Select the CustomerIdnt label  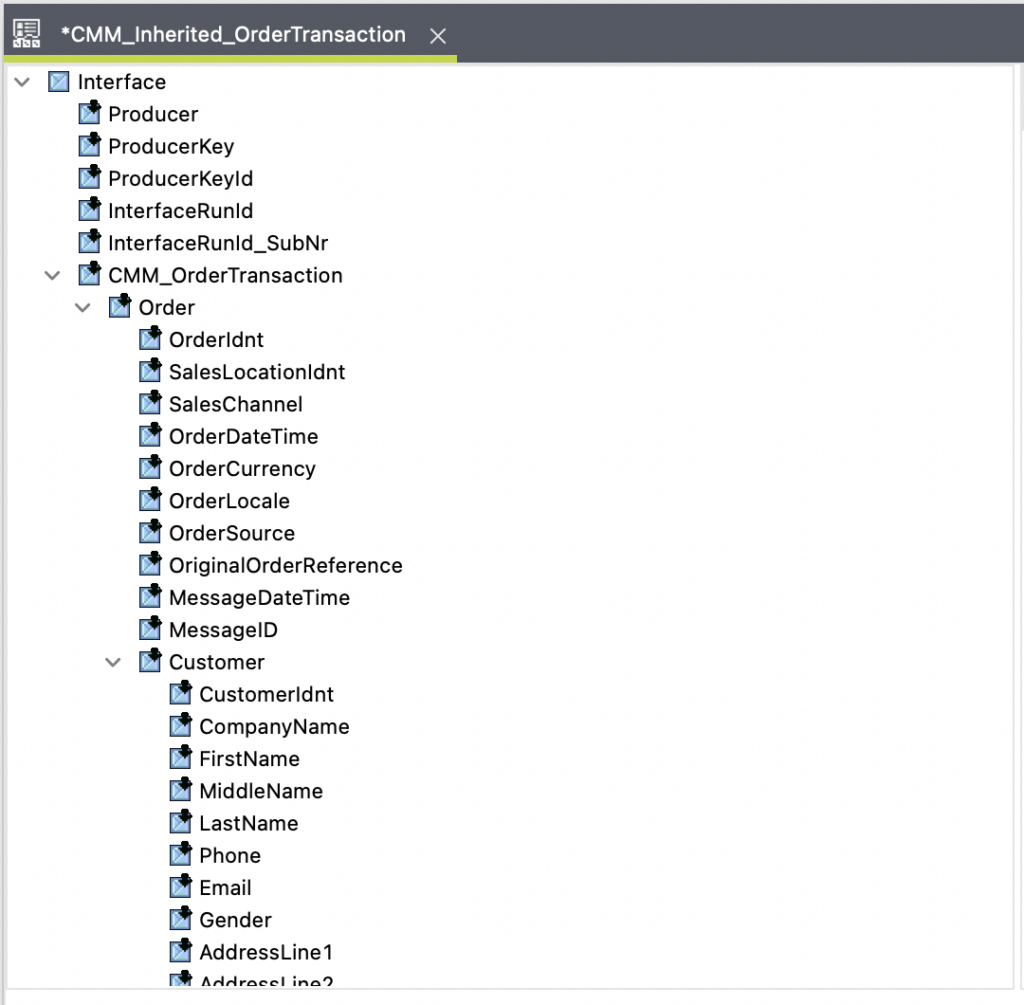point(266,694)
